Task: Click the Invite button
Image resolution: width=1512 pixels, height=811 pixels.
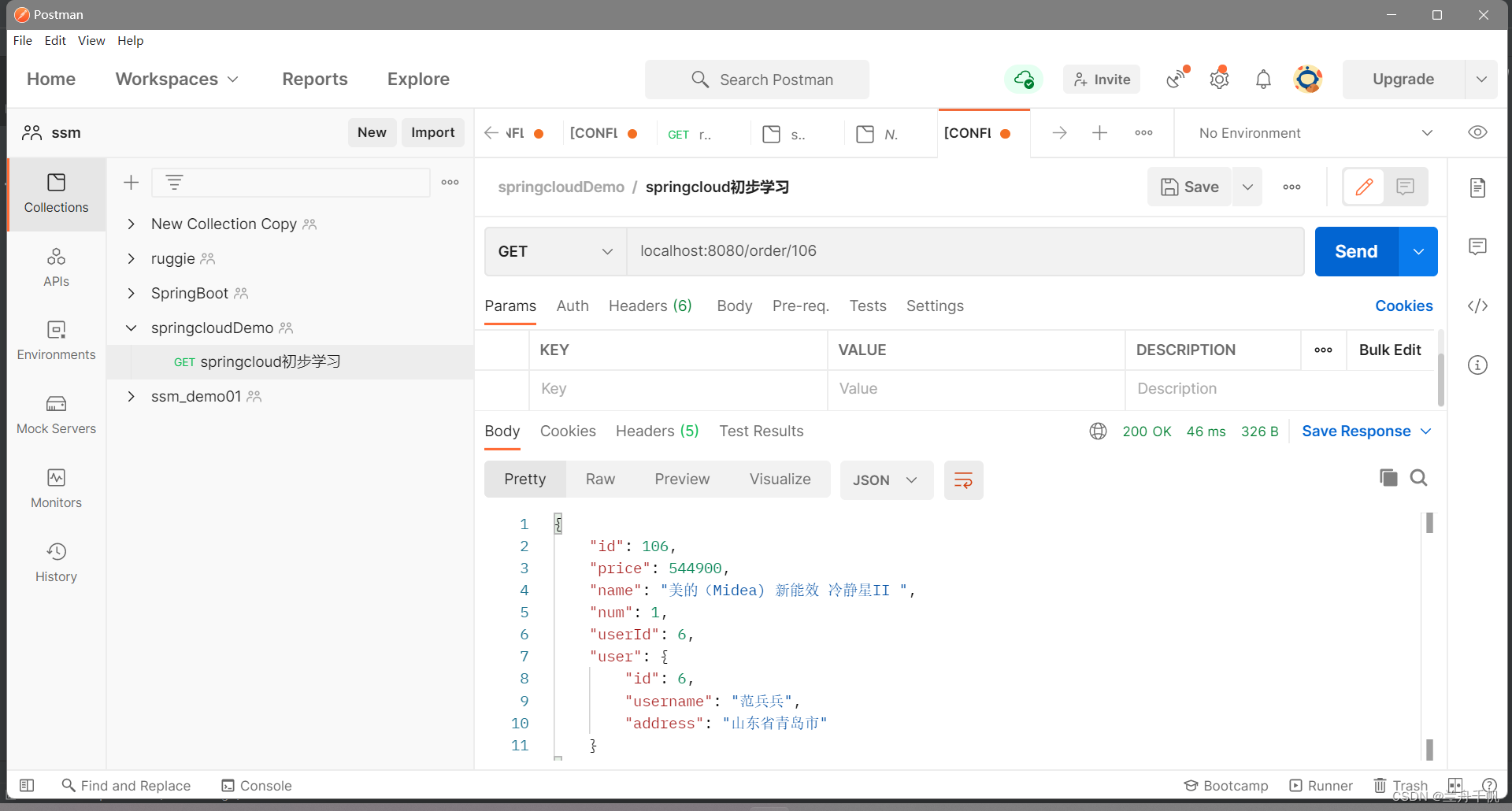Action: coord(1102,80)
